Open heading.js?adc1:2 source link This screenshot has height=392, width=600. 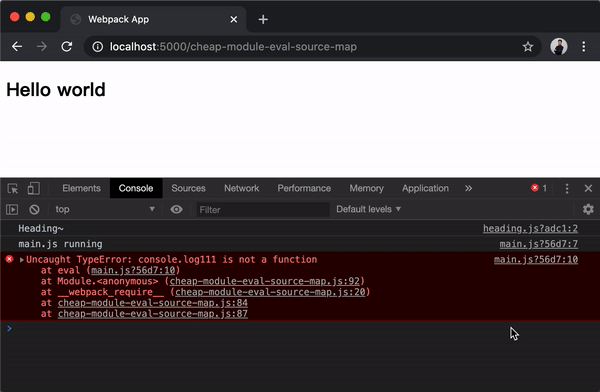click(x=530, y=229)
